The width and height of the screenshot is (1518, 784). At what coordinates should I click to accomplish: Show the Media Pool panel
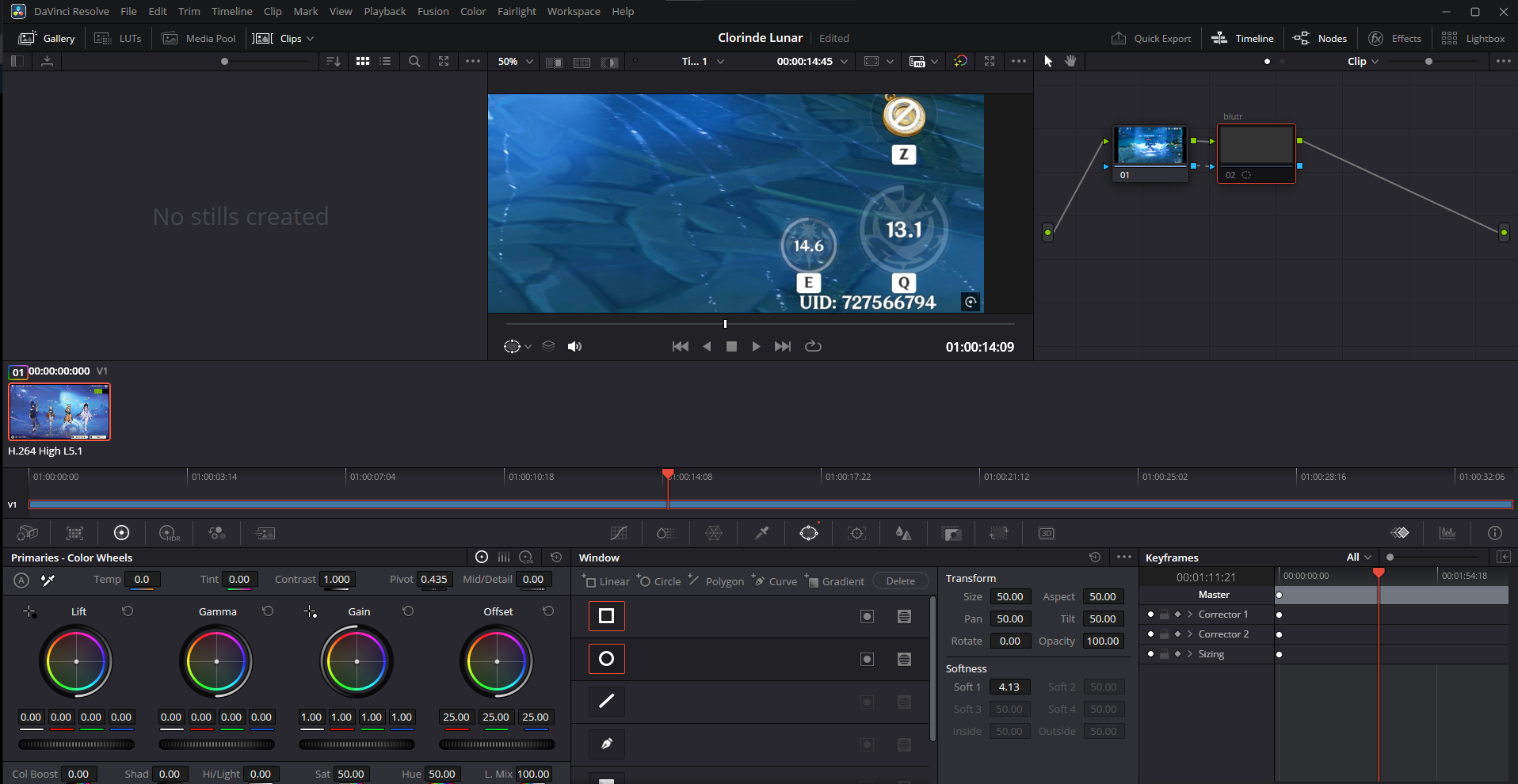tap(199, 38)
